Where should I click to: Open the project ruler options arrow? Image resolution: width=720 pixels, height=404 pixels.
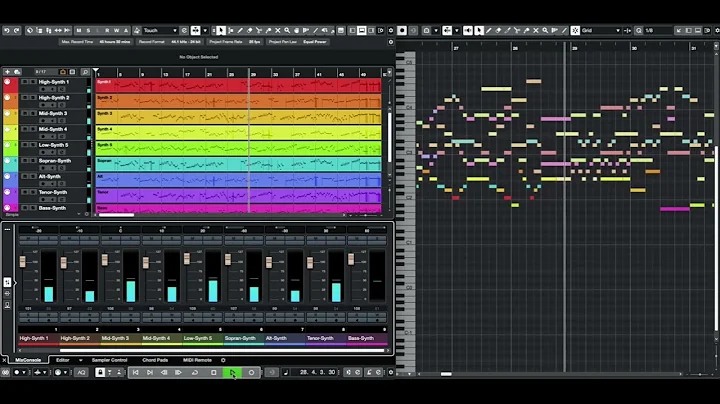point(389,73)
